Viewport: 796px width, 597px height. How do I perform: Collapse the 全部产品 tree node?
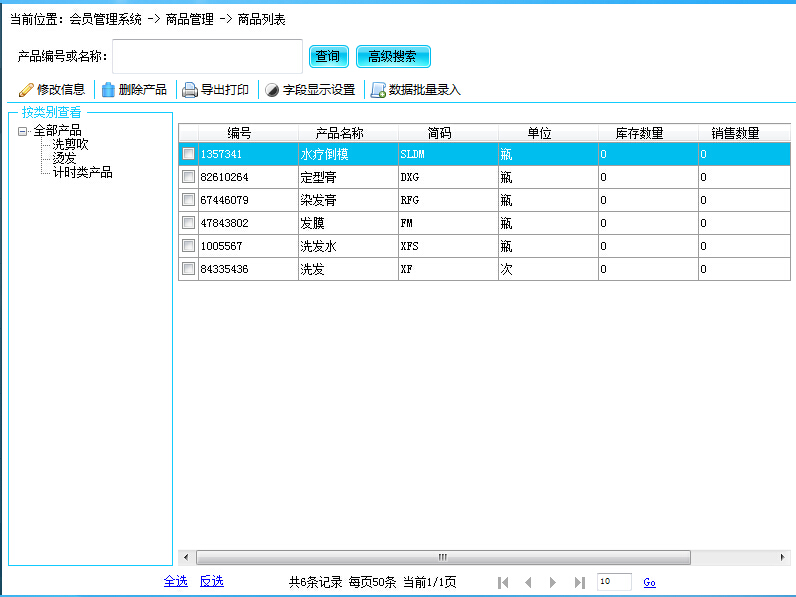coord(22,131)
